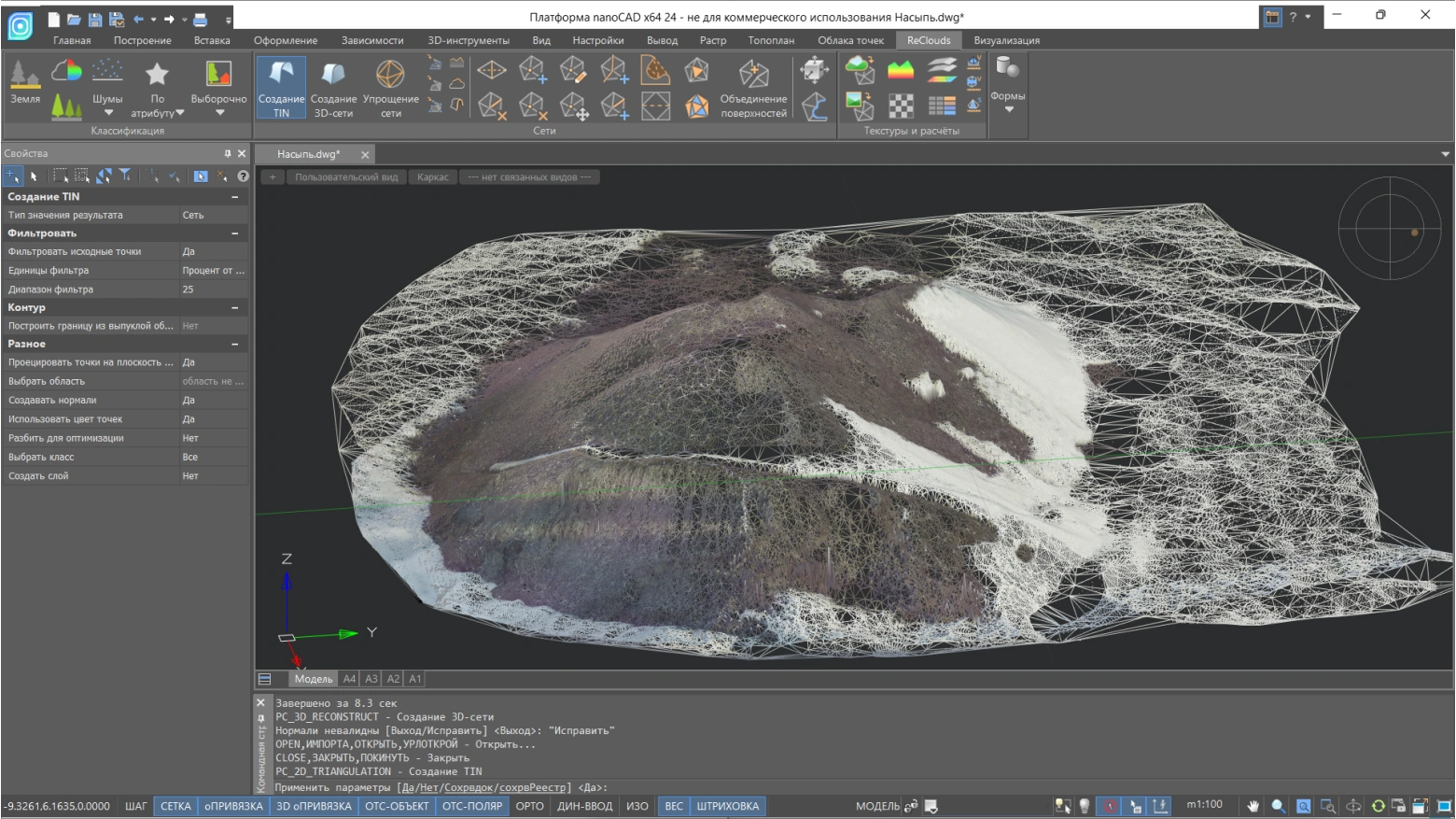Image resolution: width=1456 pixels, height=819 pixels.
Task: Switch to the A4 layout tab
Action: 349,679
